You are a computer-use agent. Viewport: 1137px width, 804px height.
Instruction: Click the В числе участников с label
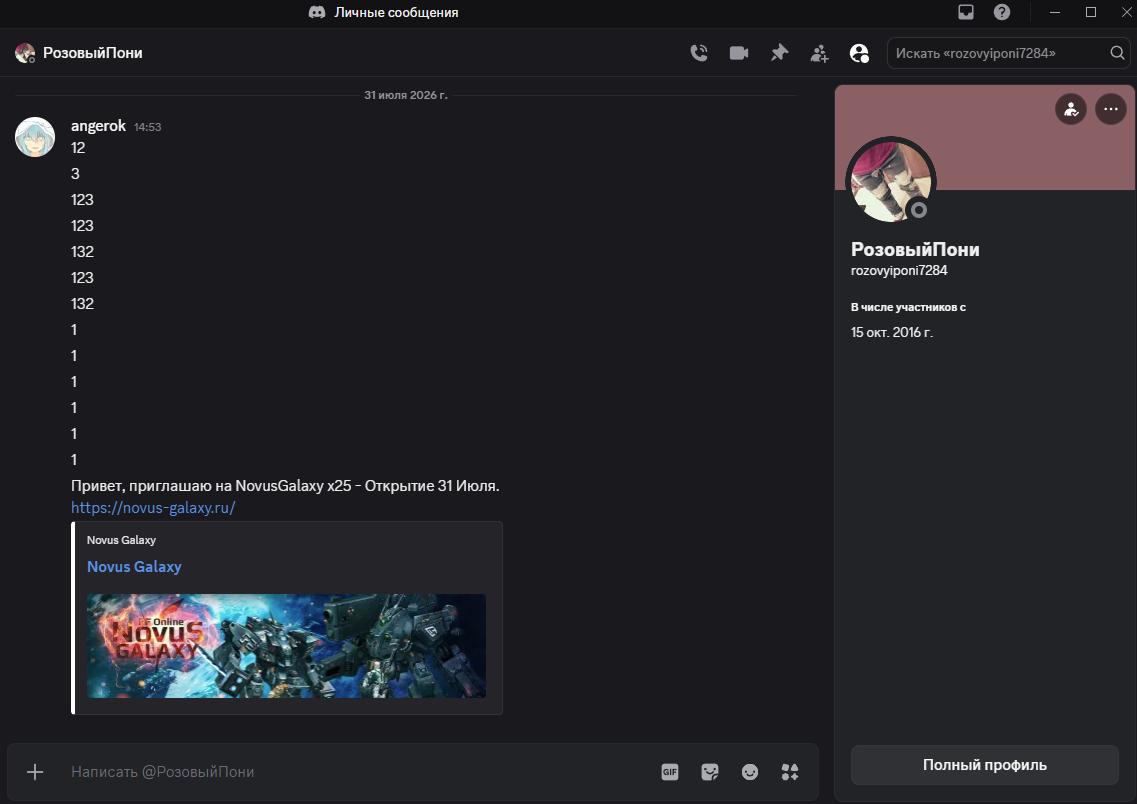point(909,307)
